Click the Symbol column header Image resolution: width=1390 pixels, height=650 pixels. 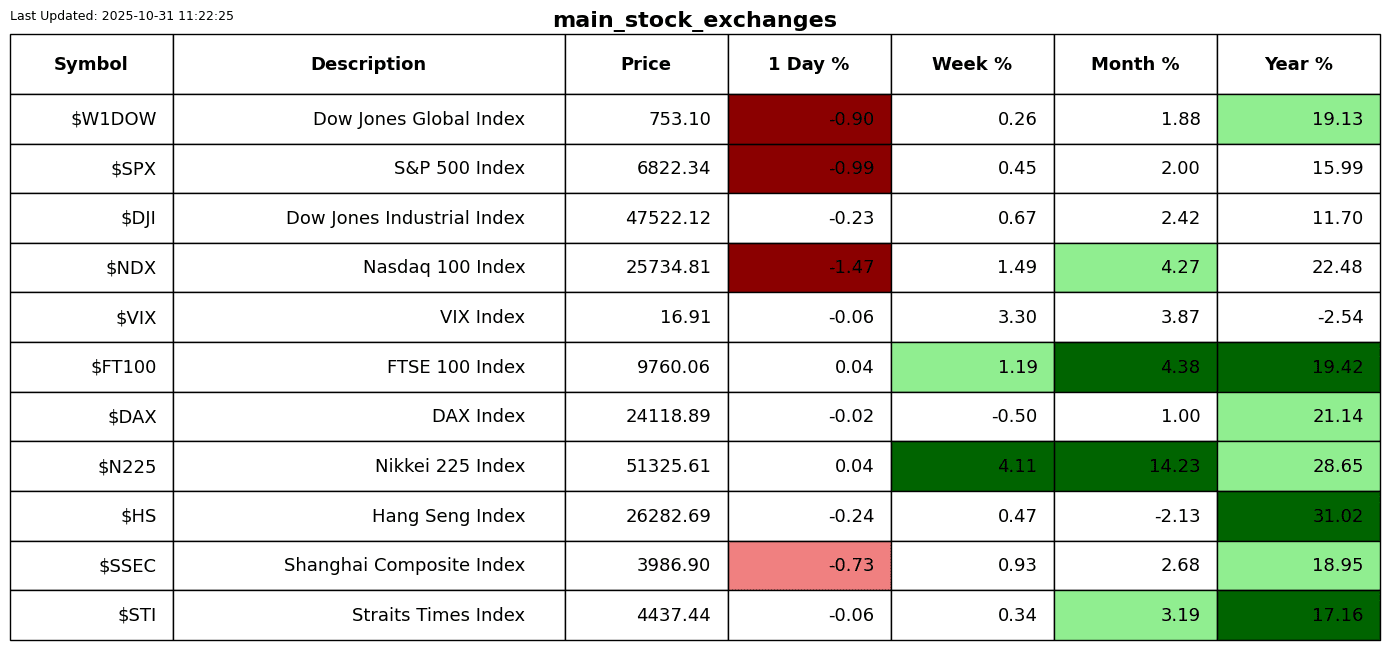[x=91, y=65]
